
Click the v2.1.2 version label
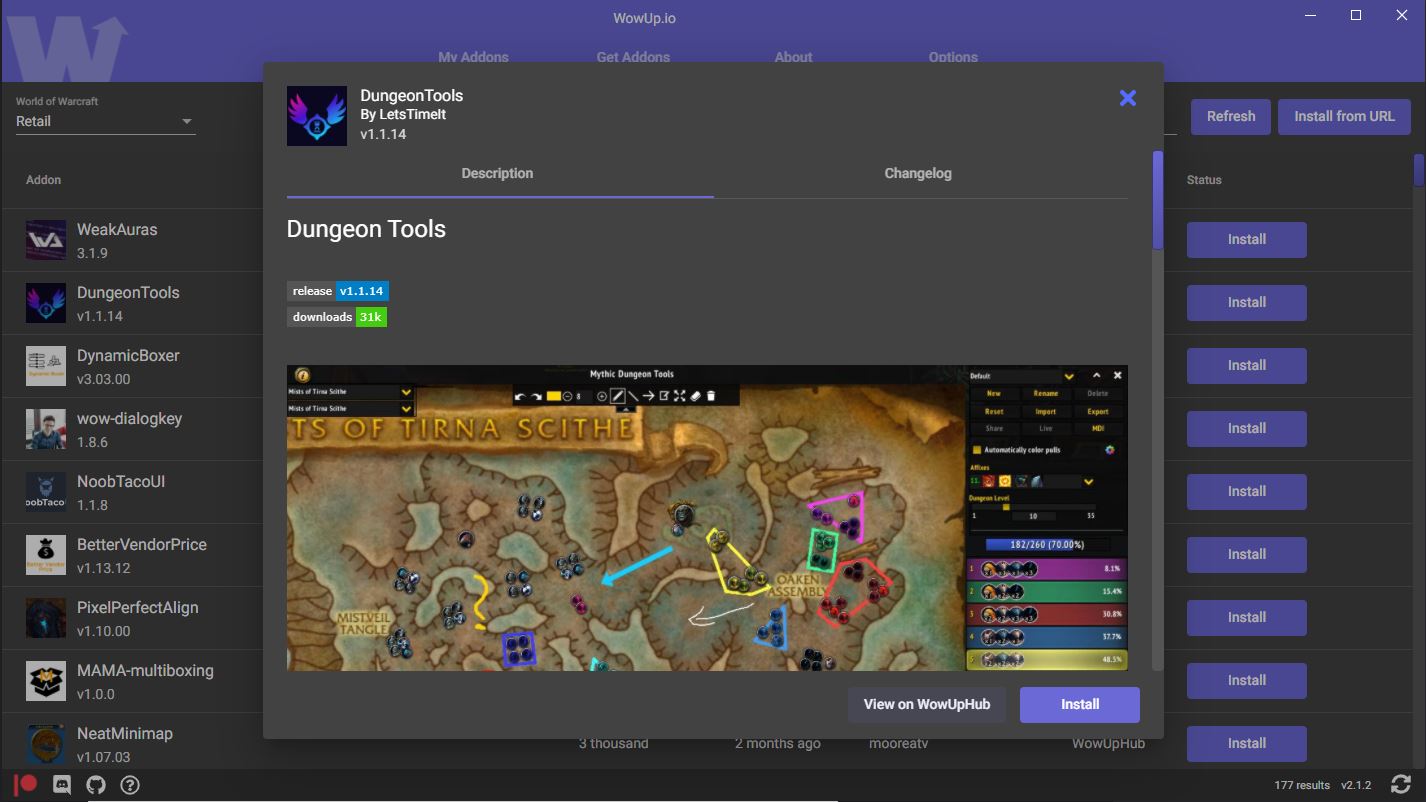(1356, 785)
